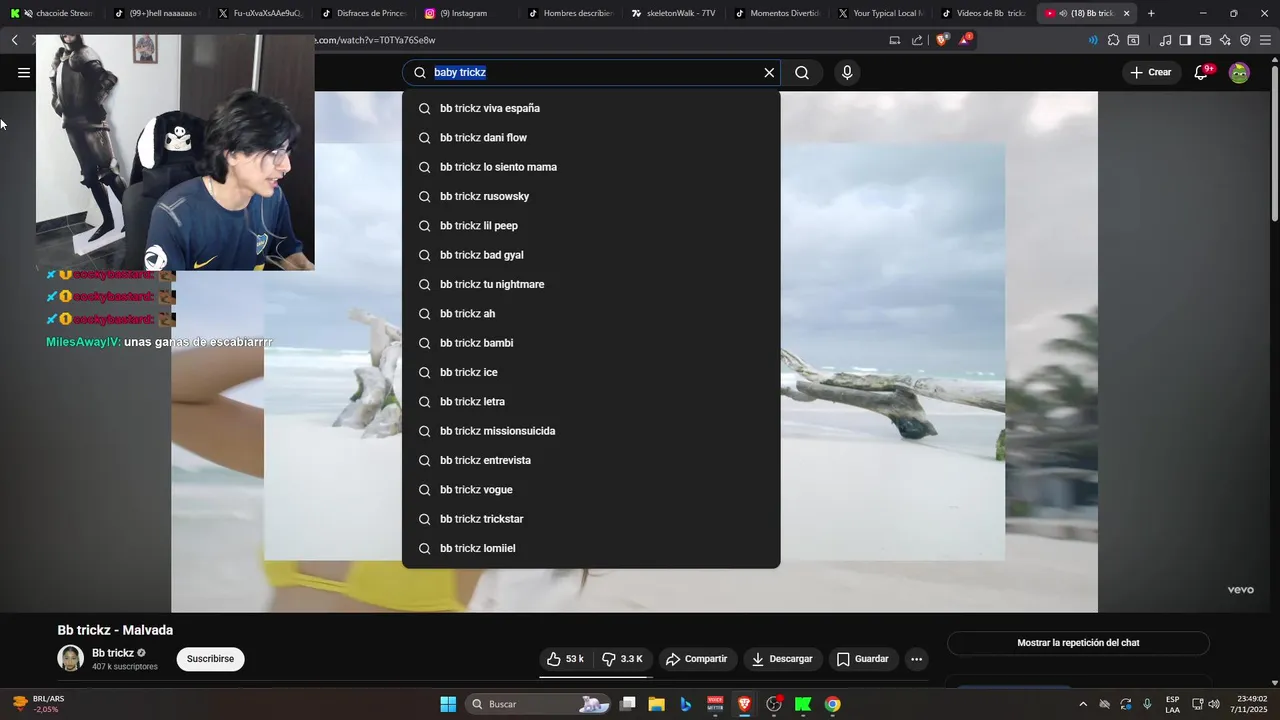Open the three-dot more actions menu
1280x720 pixels.
point(916,659)
